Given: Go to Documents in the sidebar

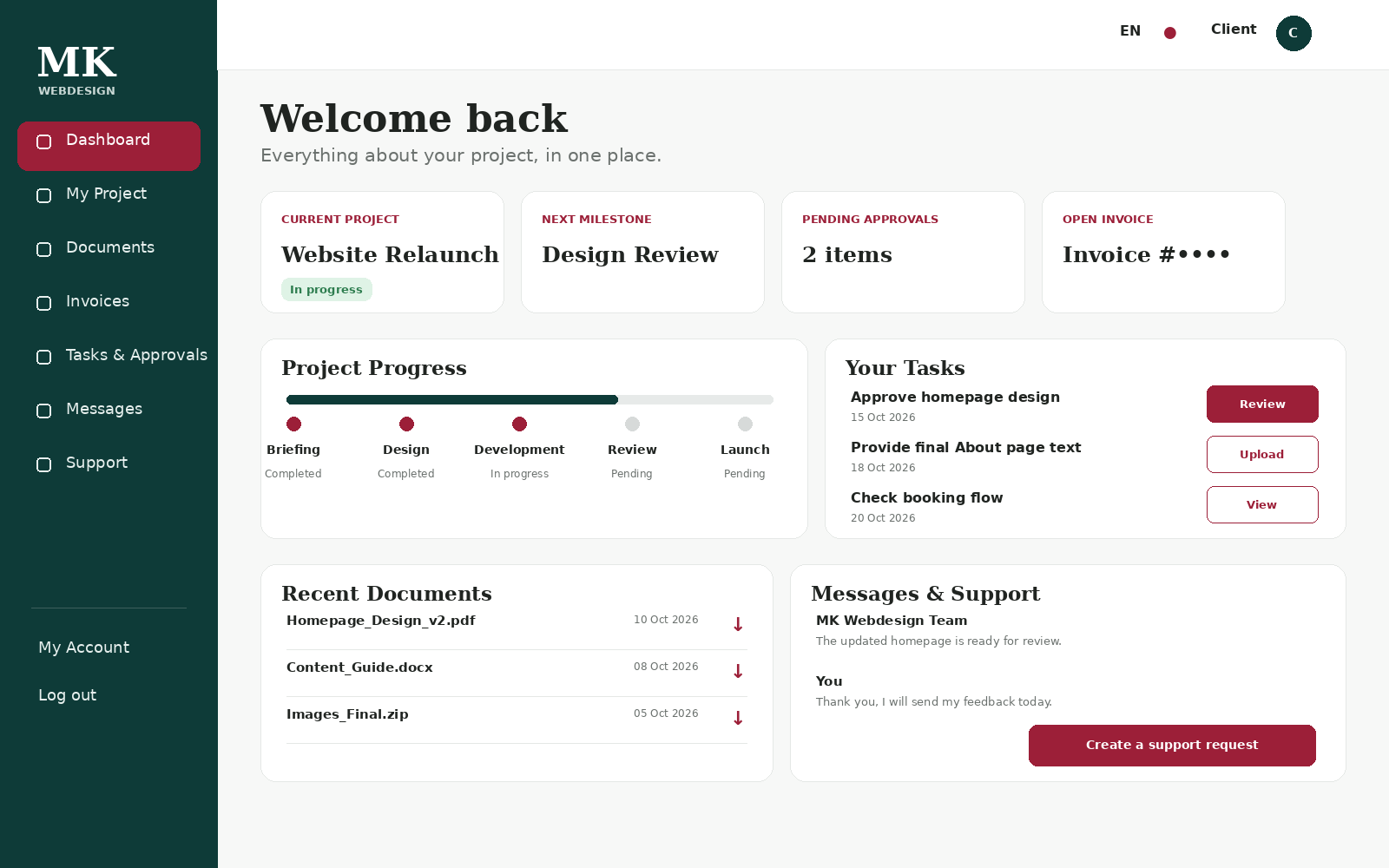Looking at the screenshot, I should click(109, 248).
